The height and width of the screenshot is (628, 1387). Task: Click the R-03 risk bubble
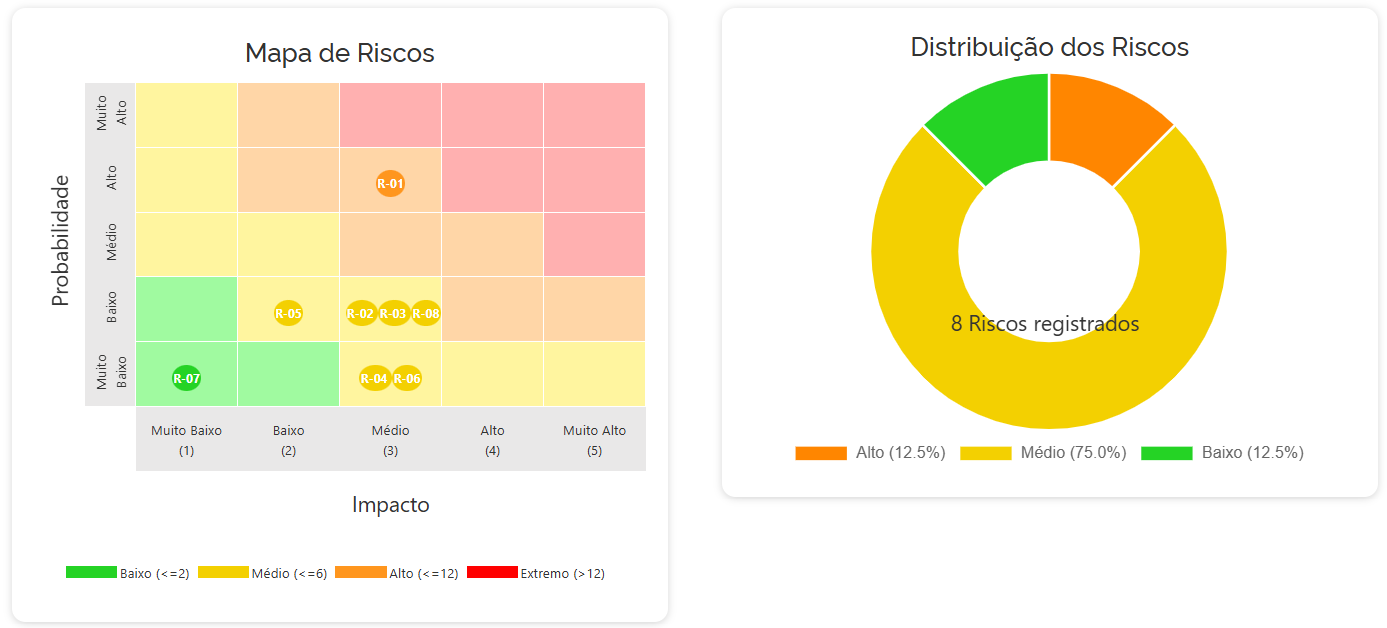click(x=393, y=314)
